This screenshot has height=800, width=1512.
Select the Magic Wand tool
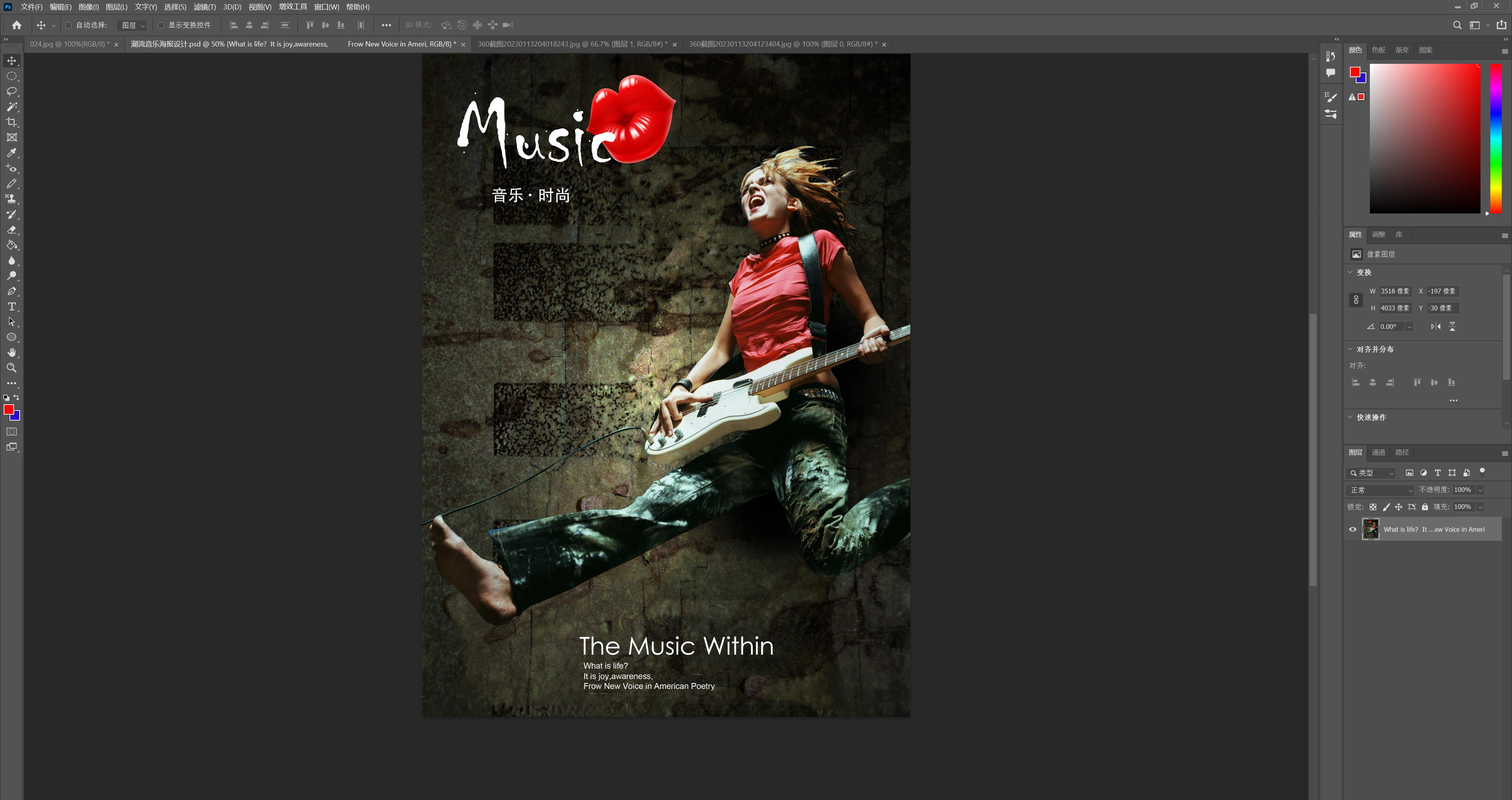(12, 106)
